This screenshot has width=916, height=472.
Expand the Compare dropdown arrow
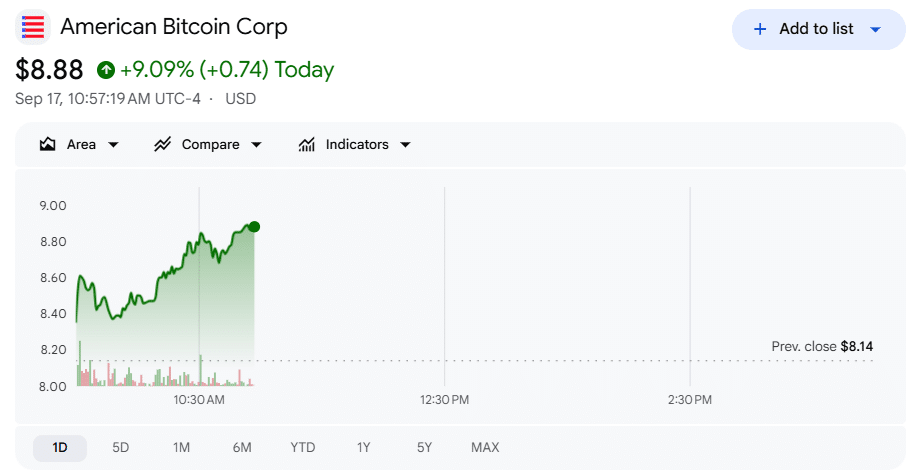tap(256, 145)
